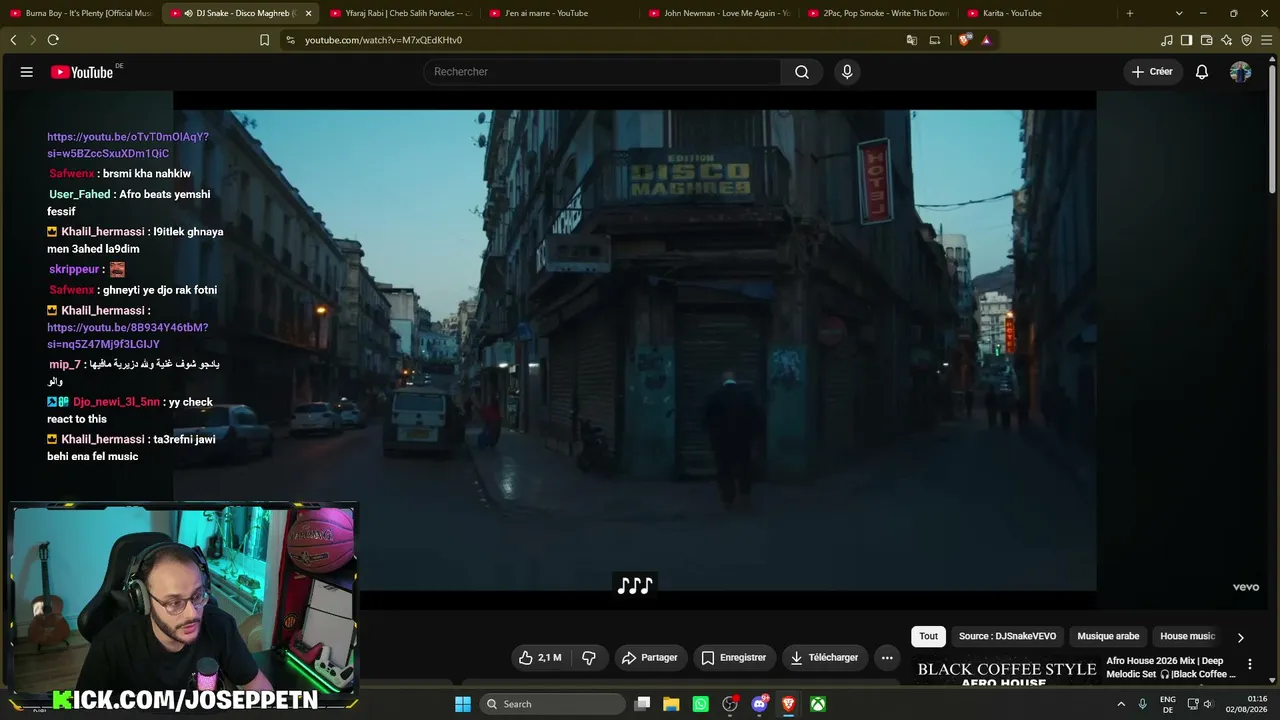The image size is (1280, 720).
Task: Open options for Afro House 2026 Mix
Action: pyautogui.click(x=1249, y=664)
